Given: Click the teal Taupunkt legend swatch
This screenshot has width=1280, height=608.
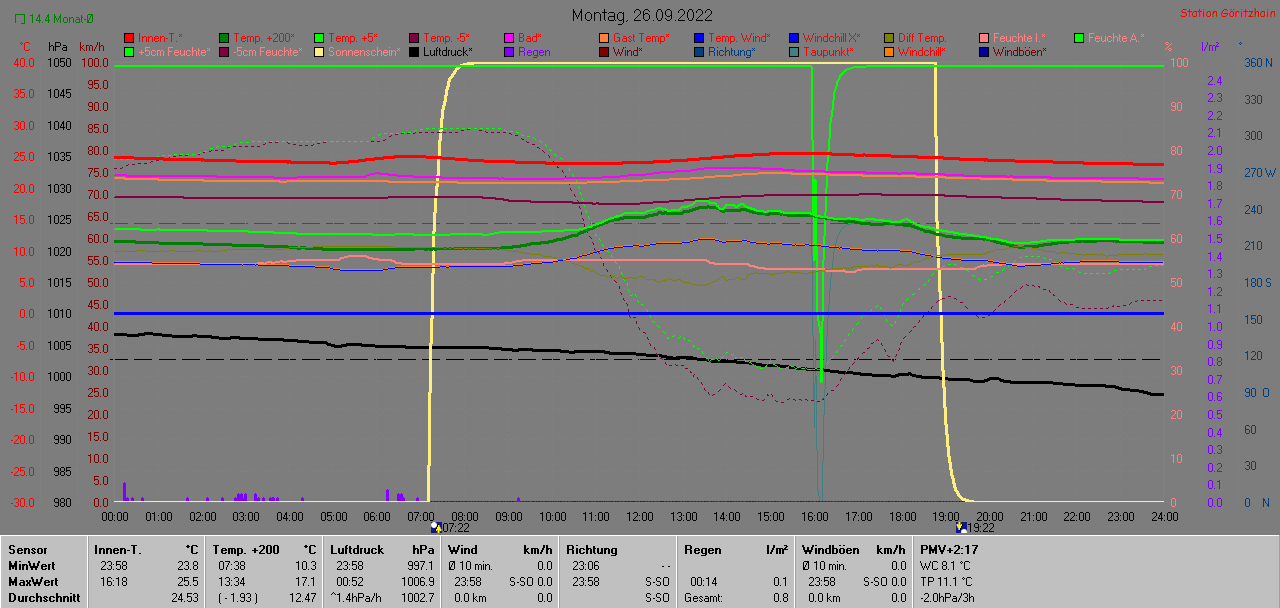Looking at the screenshot, I should (794, 52).
